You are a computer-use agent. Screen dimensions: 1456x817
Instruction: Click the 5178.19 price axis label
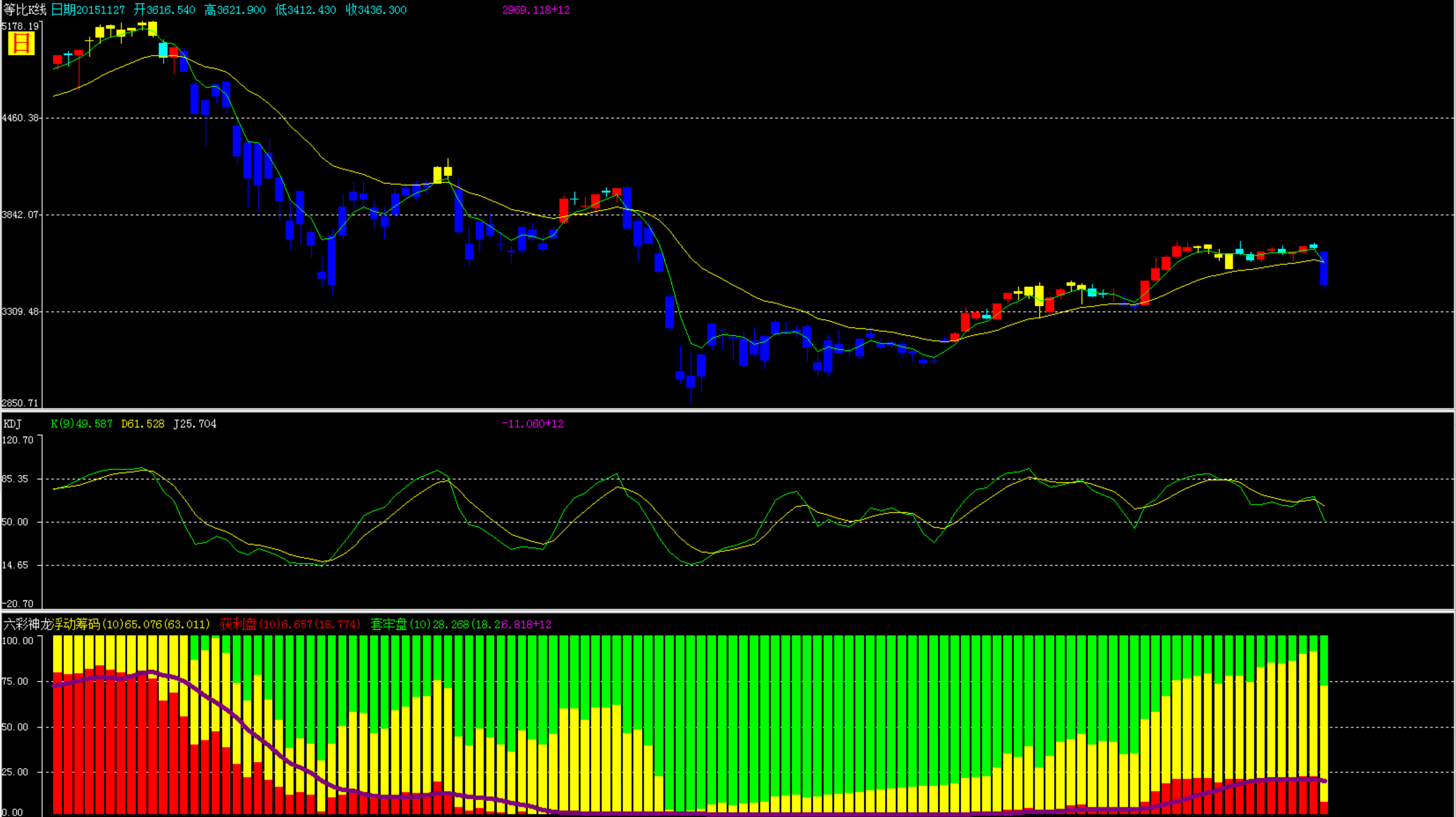click(20, 26)
